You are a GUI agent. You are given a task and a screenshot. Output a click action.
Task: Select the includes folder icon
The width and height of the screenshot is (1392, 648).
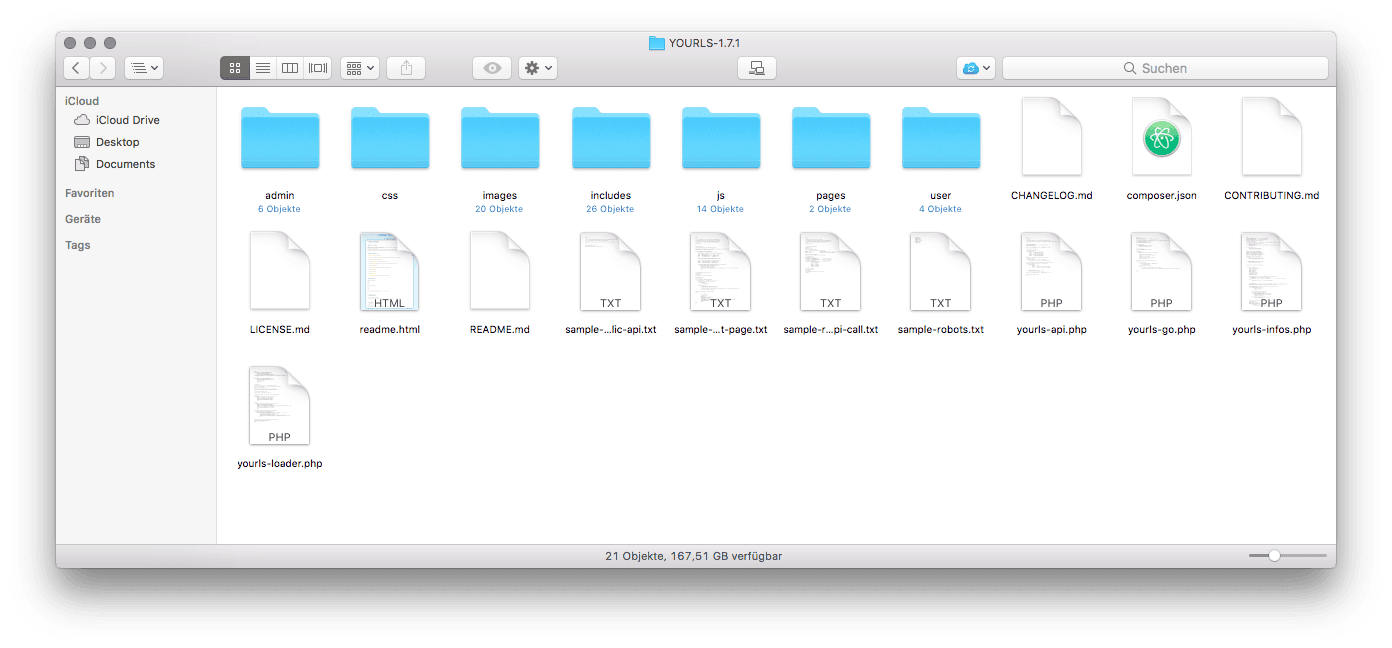(x=611, y=138)
